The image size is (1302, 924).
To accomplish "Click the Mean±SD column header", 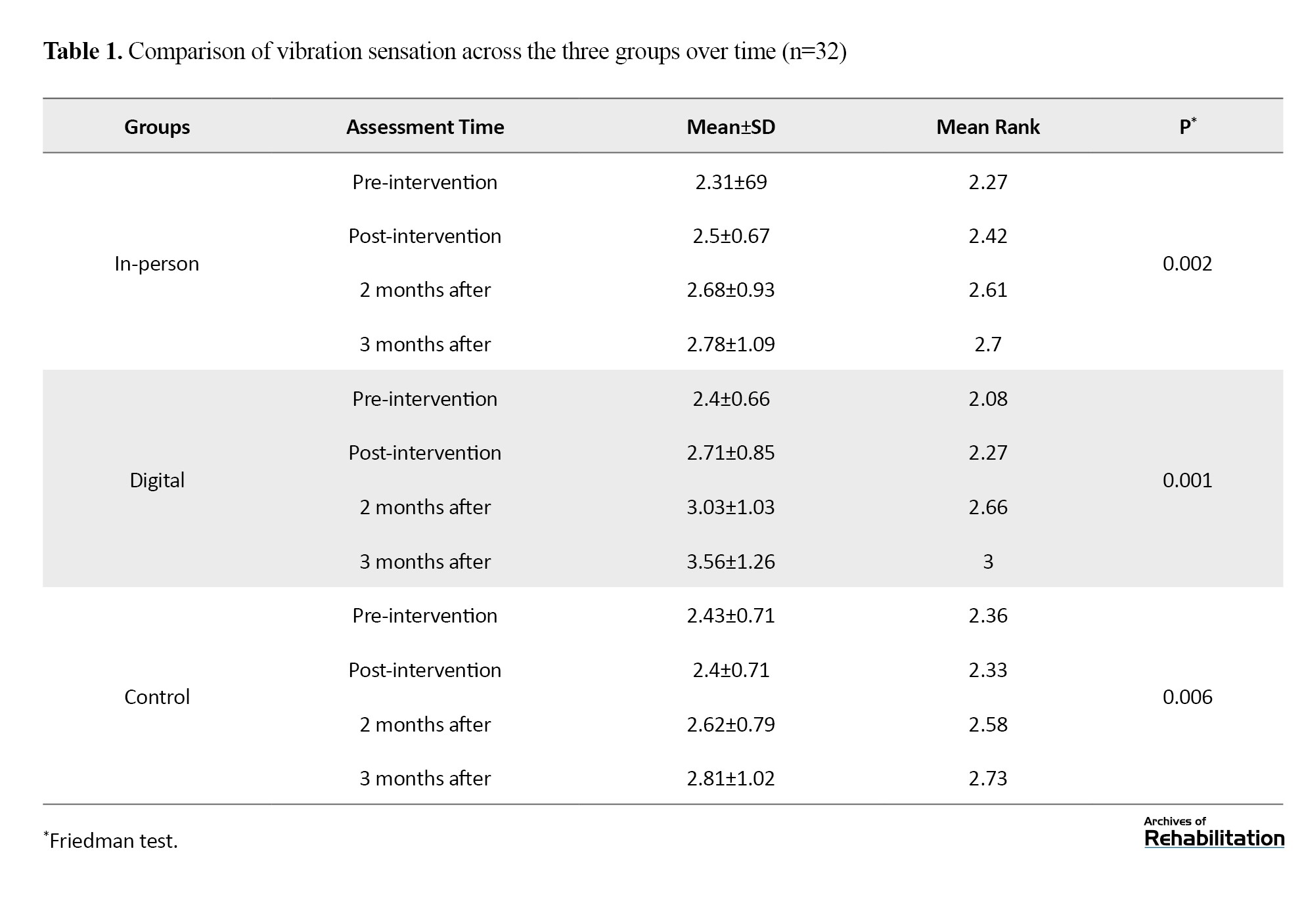I will point(730,127).
